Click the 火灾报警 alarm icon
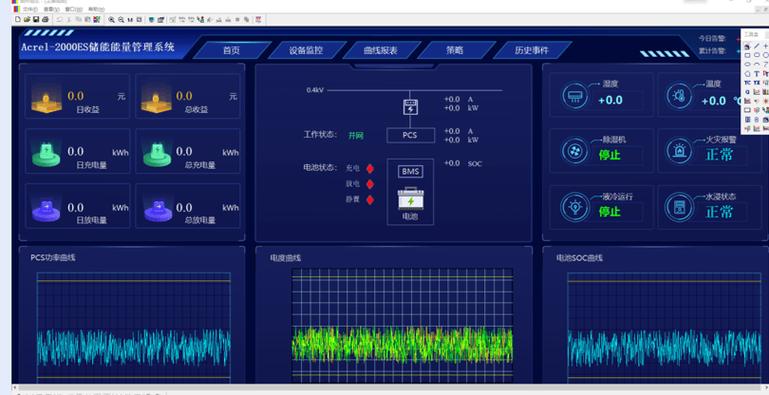This screenshot has height=395, width=769. tap(679, 151)
